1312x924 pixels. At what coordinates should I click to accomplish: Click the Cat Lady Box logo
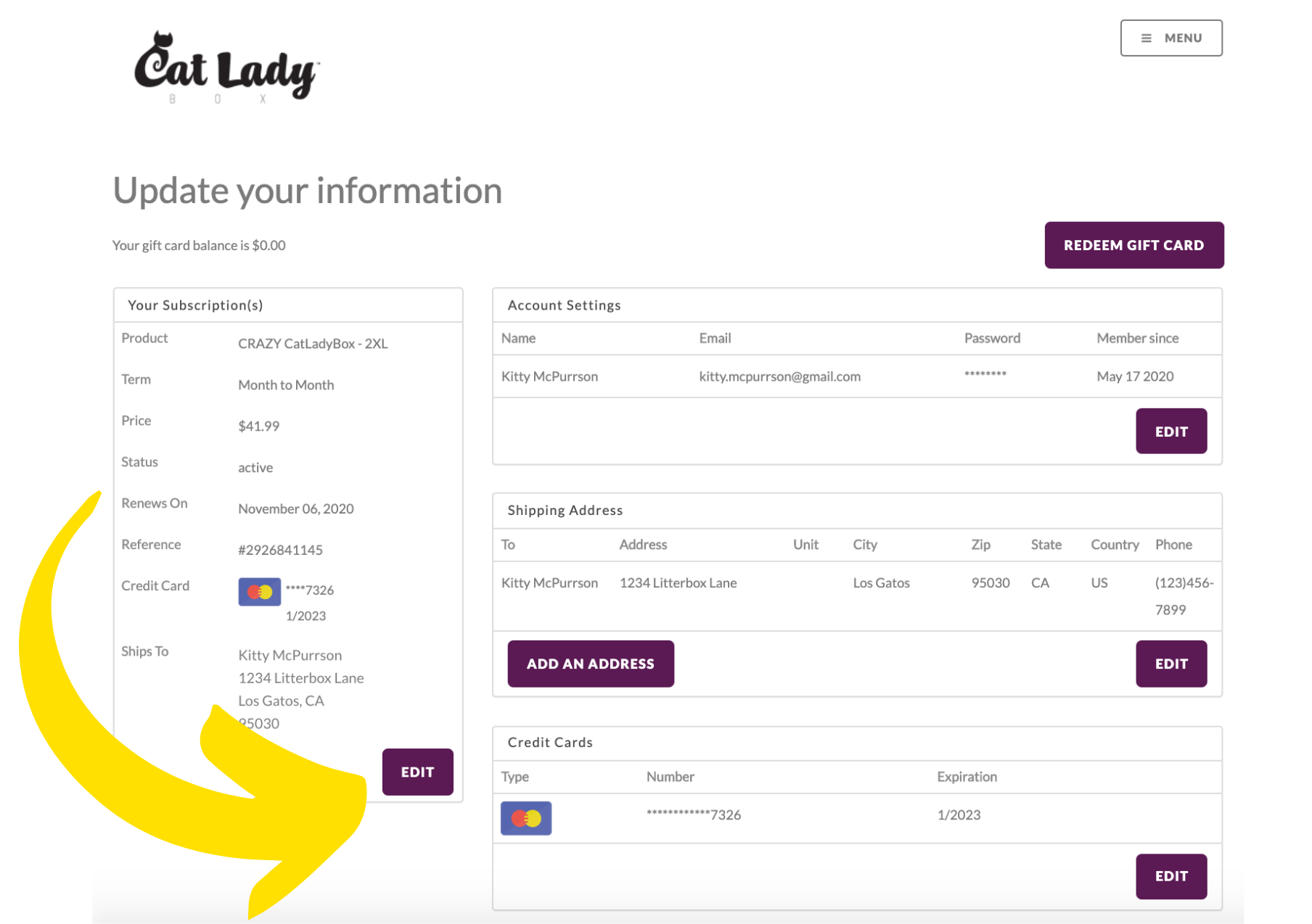point(226,67)
